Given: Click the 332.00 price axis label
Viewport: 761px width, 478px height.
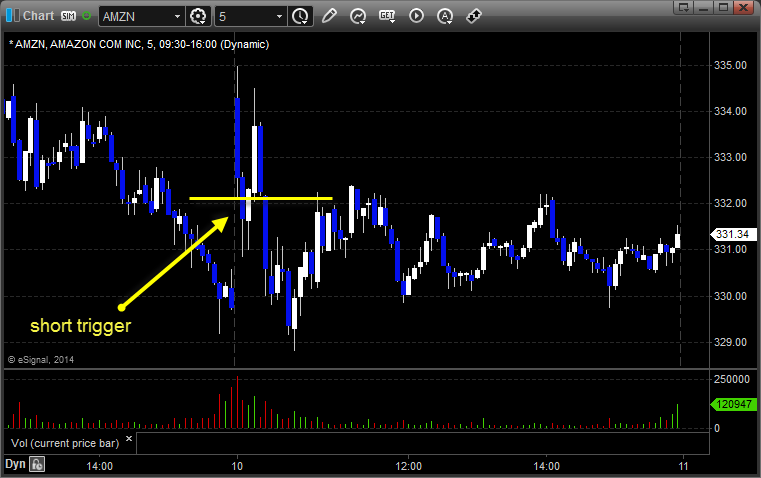Looking at the screenshot, I should 730,203.
